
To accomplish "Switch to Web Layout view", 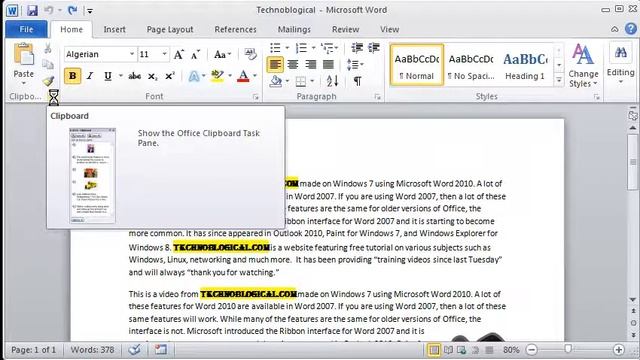I will [462, 350].
